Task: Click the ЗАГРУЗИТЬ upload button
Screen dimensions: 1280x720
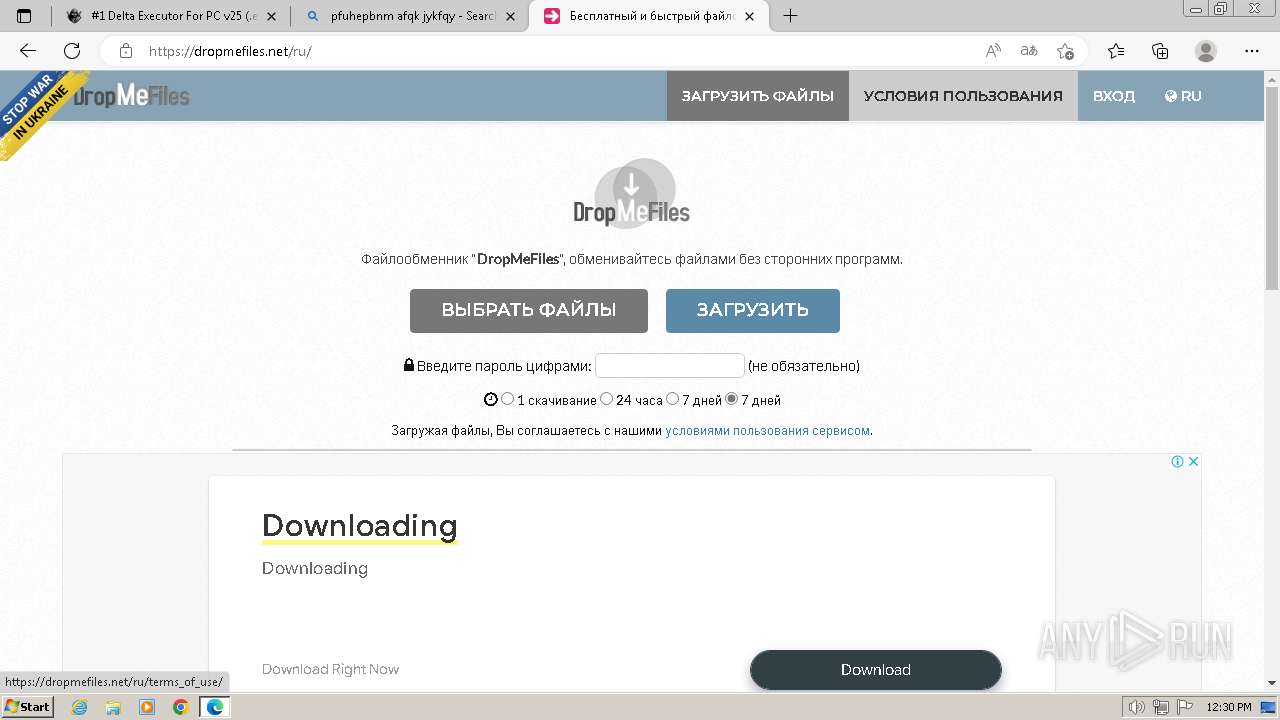Action: pos(753,310)
